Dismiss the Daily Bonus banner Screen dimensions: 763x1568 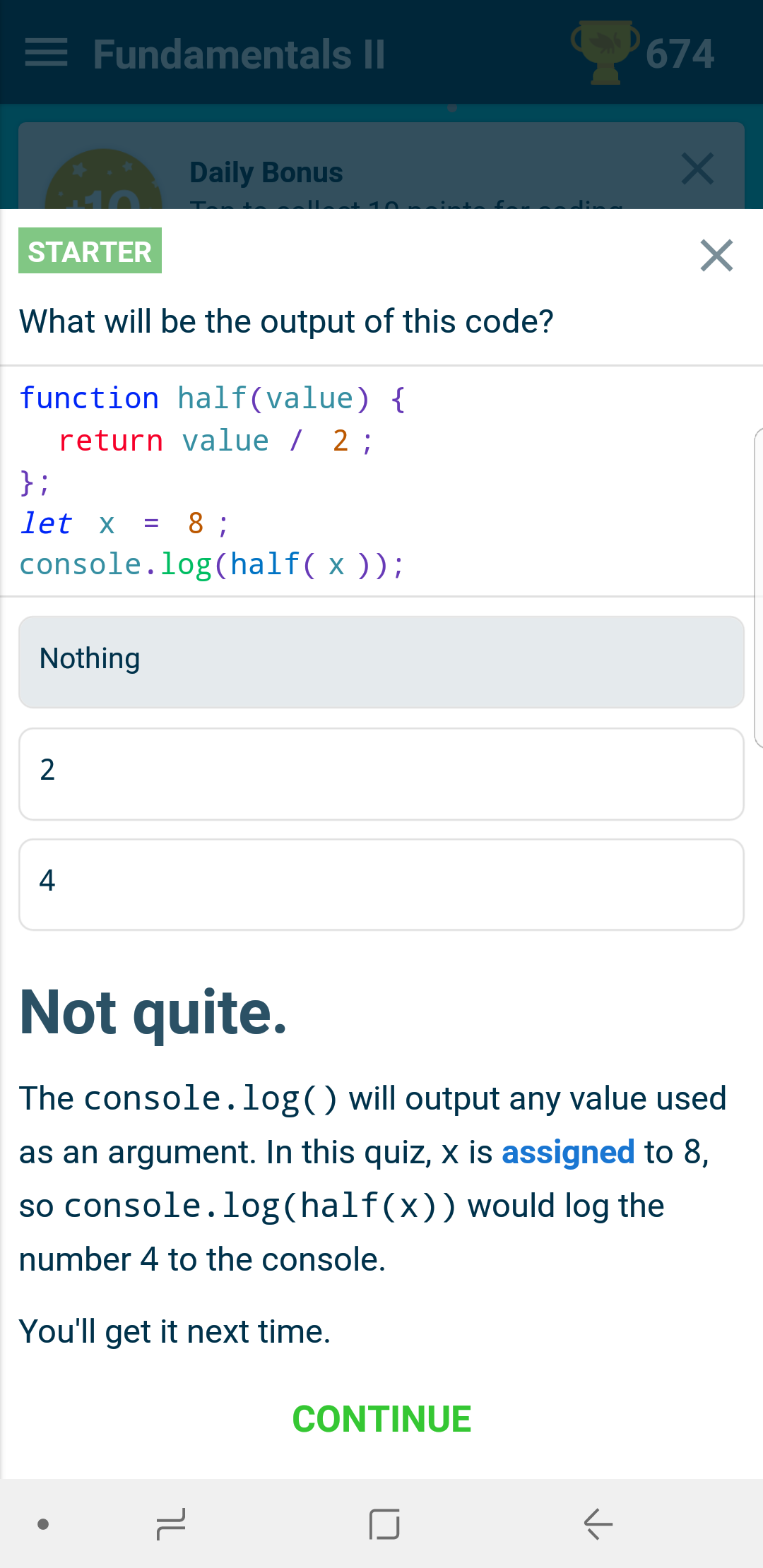point(697,170)
